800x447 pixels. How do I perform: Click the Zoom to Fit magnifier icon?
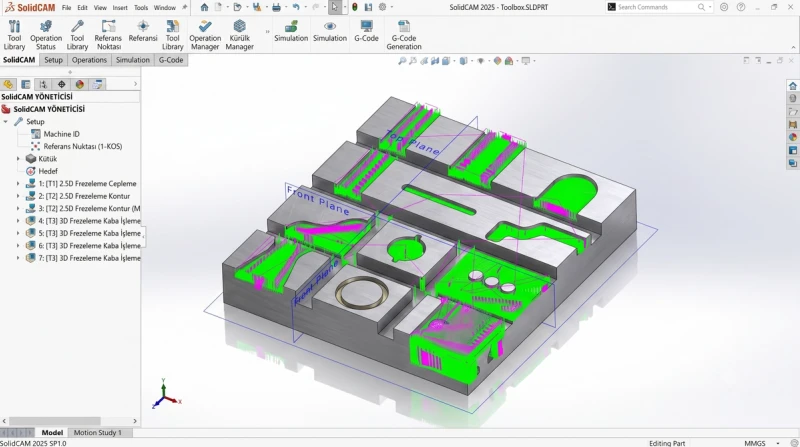pos(402,61)
